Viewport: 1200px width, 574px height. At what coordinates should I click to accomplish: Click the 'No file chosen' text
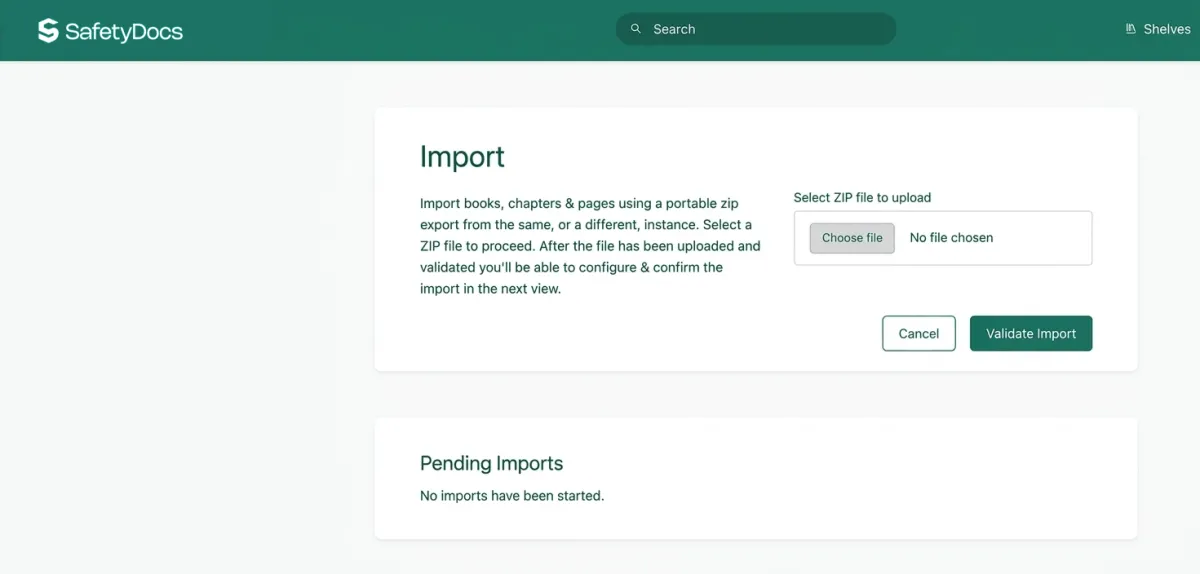[951, 238]
